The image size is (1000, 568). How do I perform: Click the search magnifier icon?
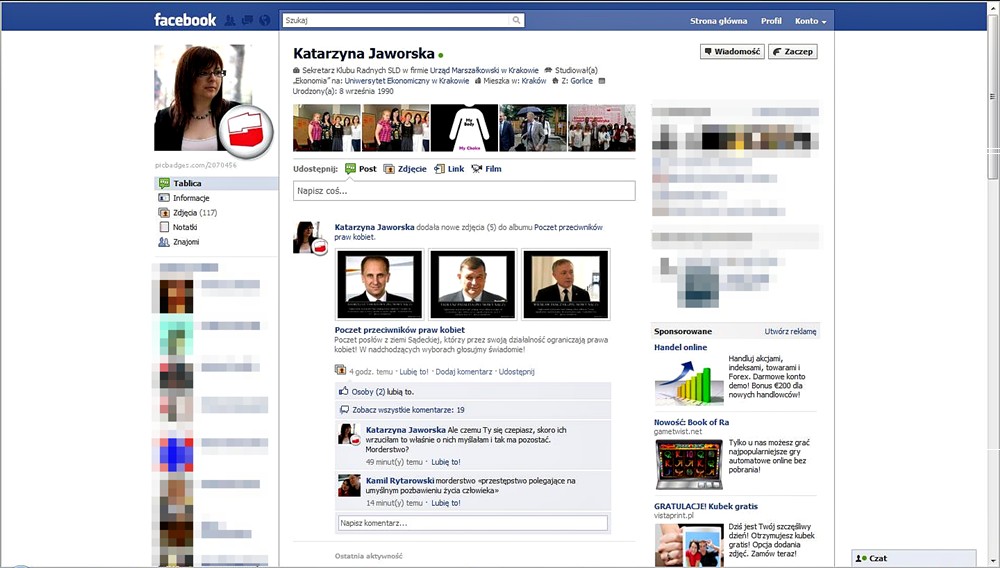[516, 20]
